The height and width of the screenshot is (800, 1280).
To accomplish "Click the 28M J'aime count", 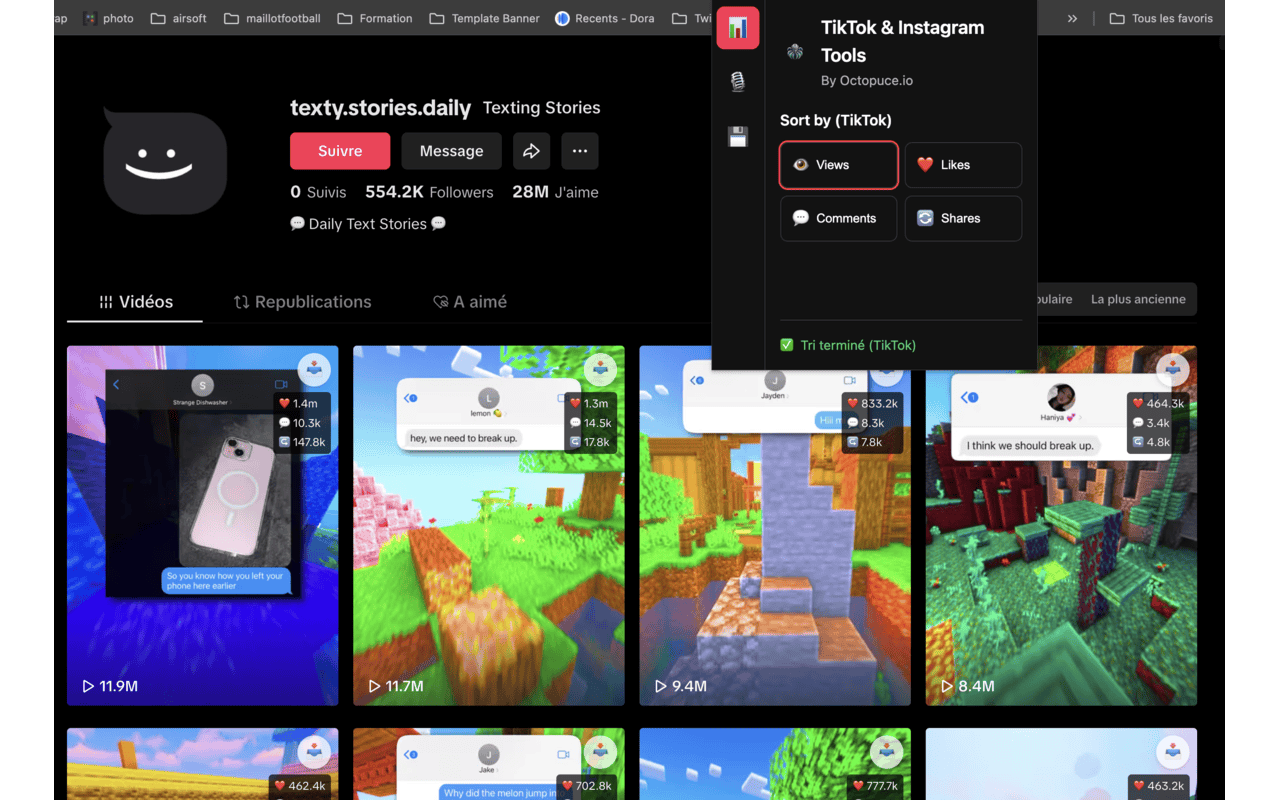I will pos(555,192).
